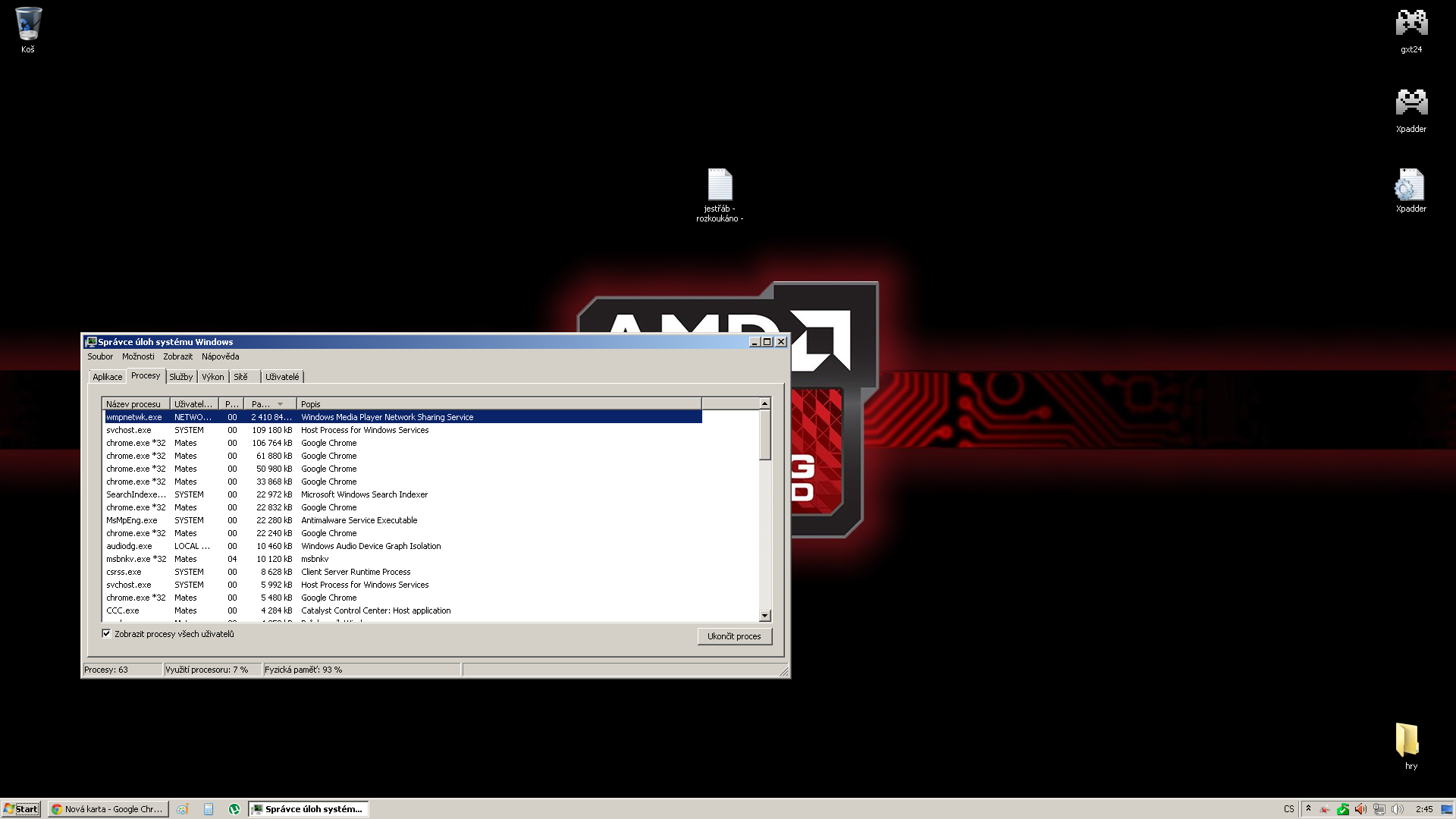Click the Ukončit proces button

[734, 636]
